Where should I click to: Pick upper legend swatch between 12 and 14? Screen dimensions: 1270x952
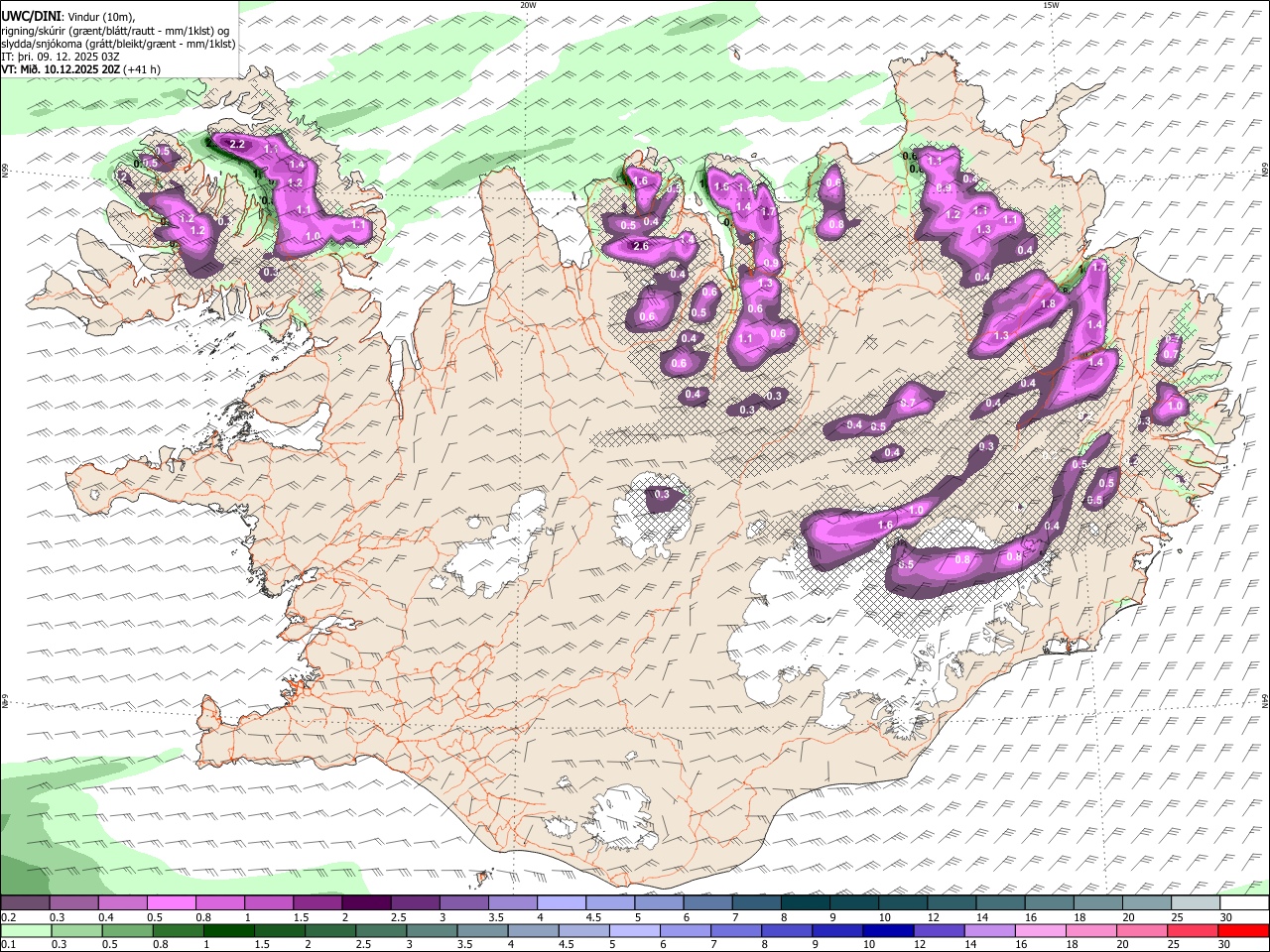click(x=952, y=903)
